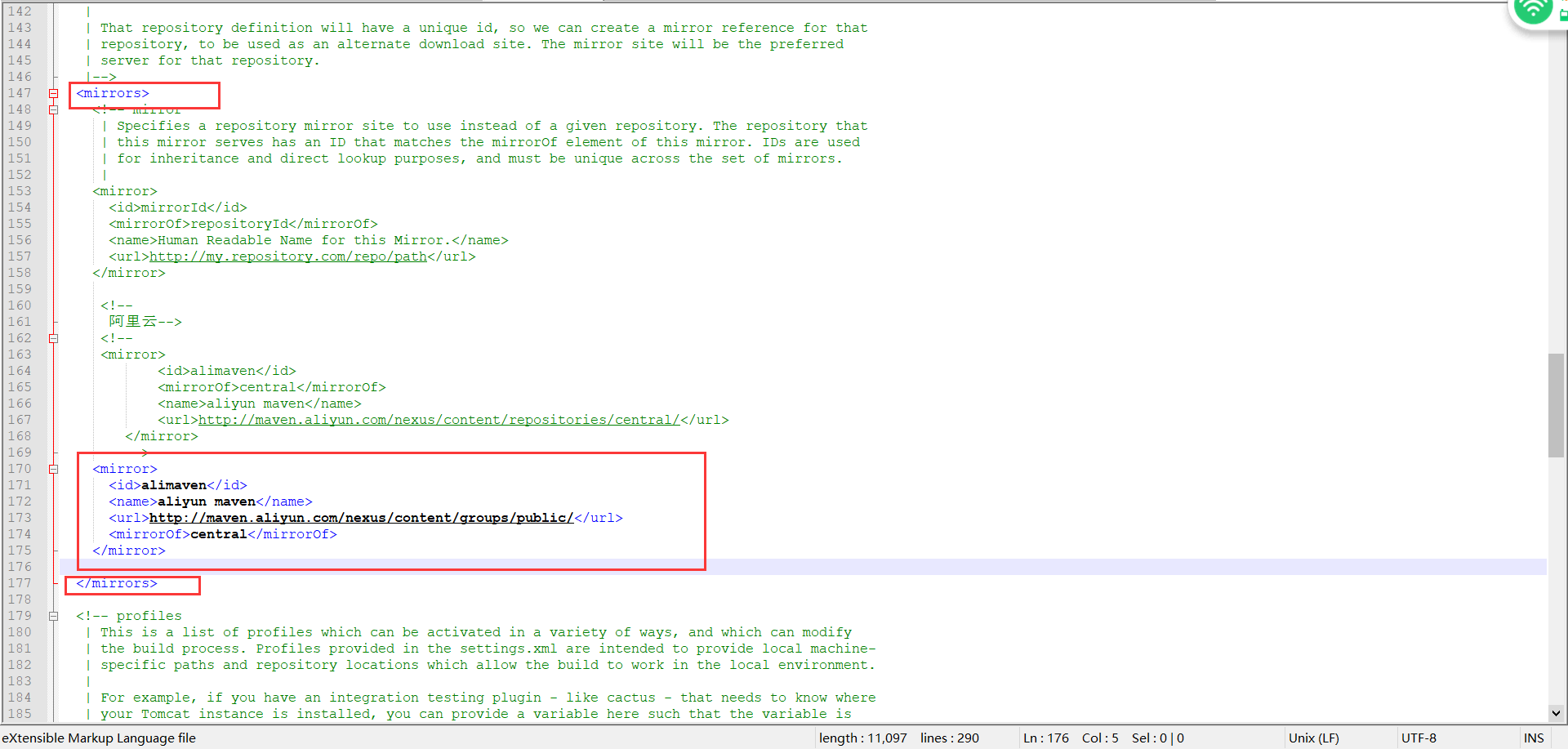
Task: Click the closing </mirrors> tag on line 177
Action: (117, 583)
